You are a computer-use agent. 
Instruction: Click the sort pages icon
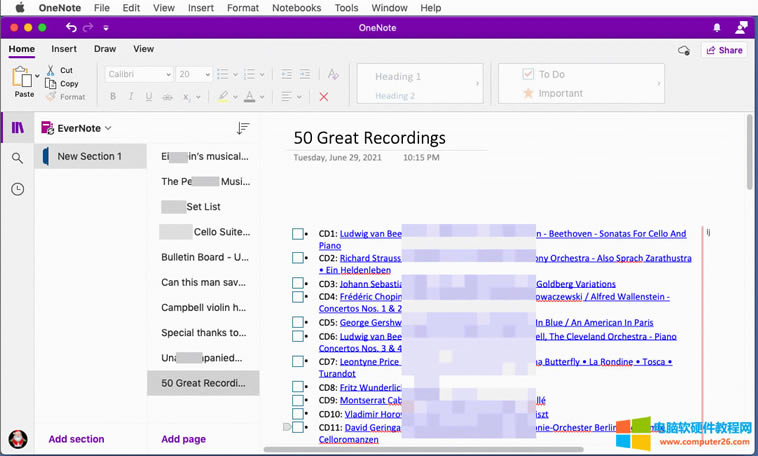pos(242,128)
